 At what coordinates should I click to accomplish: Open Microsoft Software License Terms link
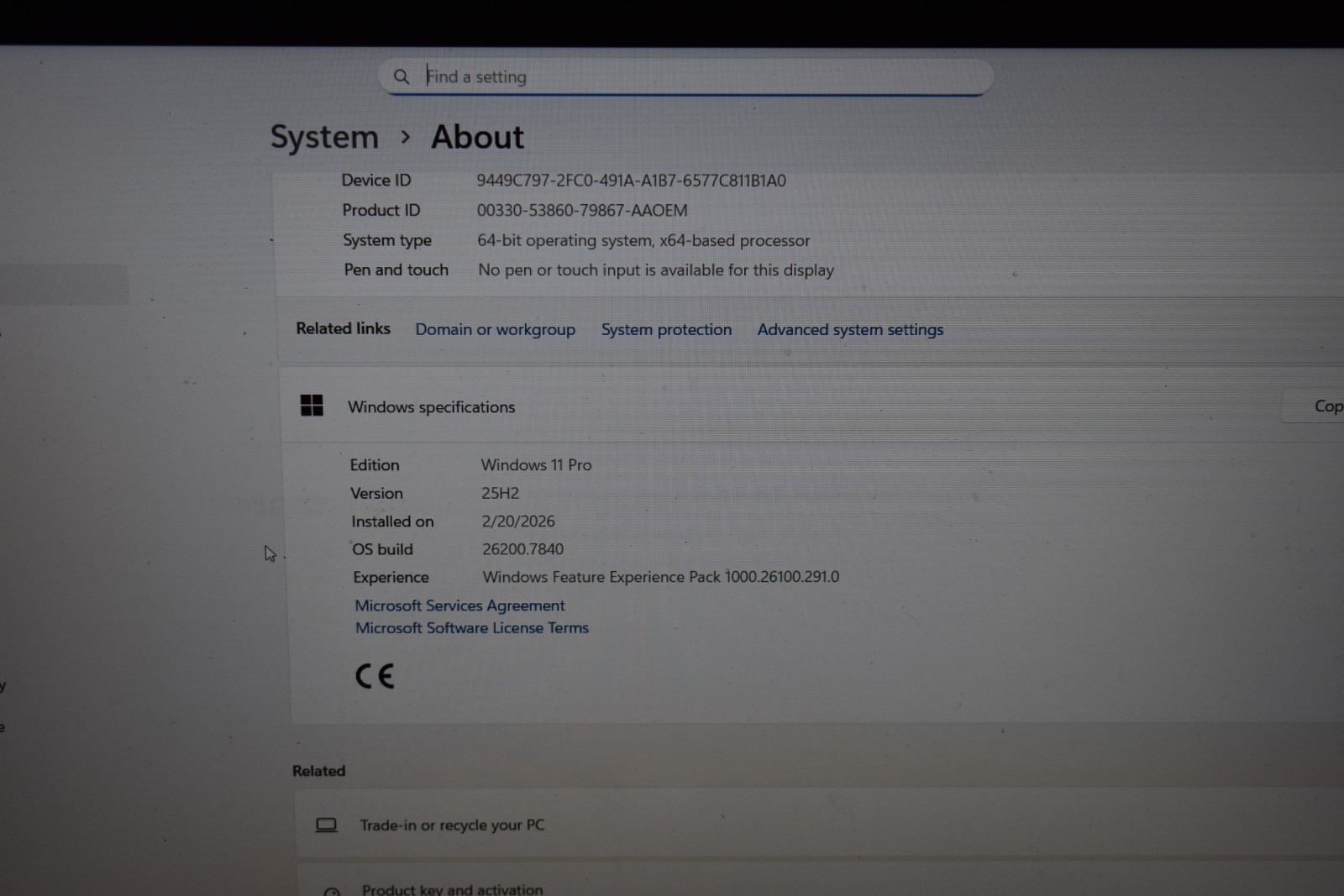472,627
